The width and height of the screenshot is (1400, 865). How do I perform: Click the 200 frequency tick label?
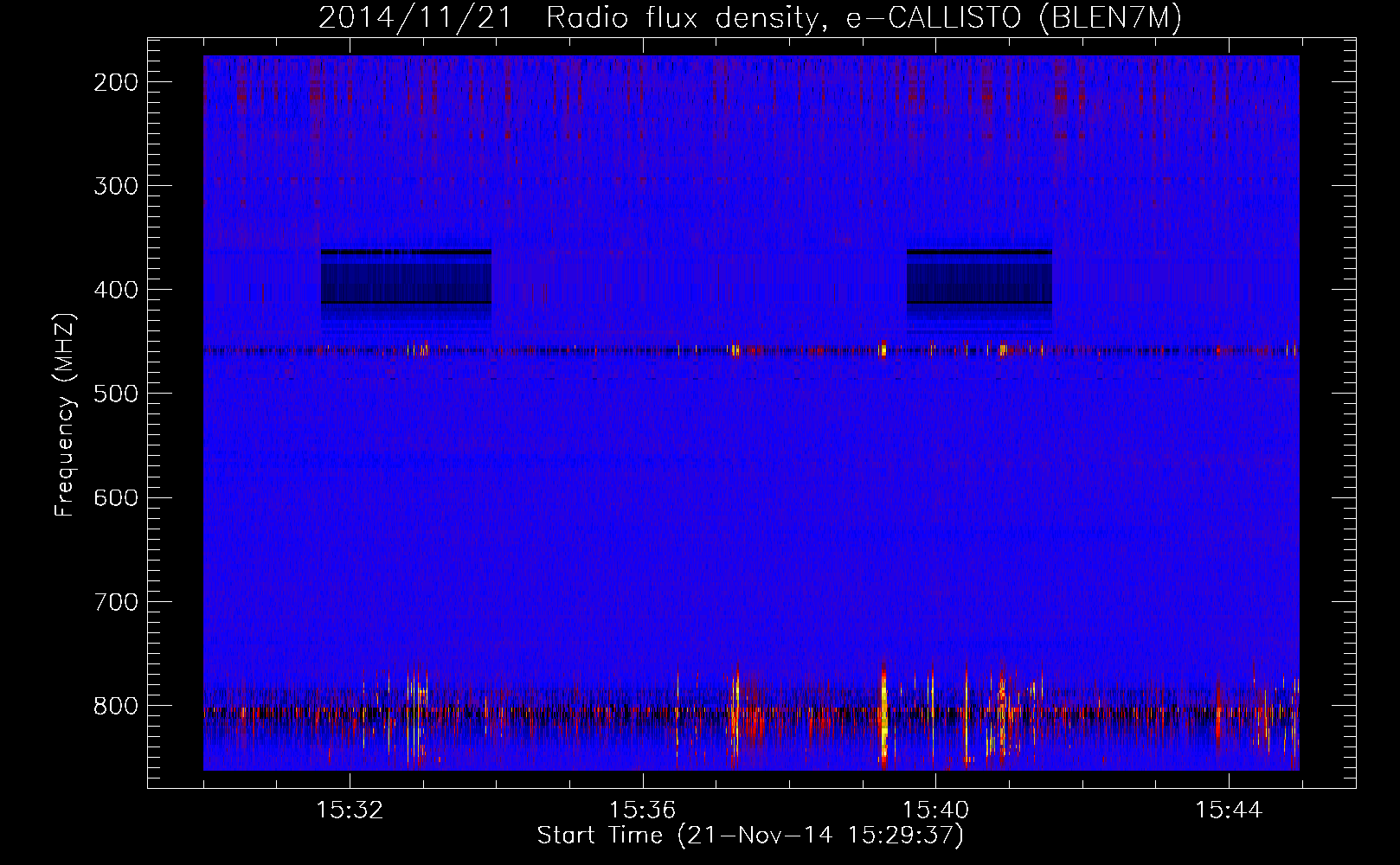pyautogui.click(x=116, y=82)
